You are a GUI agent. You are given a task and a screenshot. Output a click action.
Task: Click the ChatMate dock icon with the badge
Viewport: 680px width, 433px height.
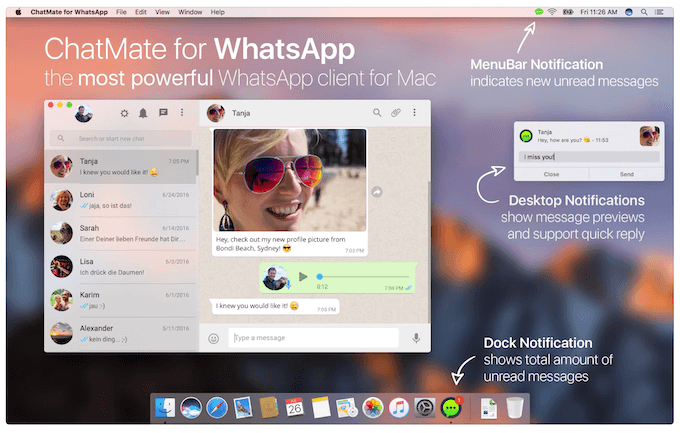[451, 407]
